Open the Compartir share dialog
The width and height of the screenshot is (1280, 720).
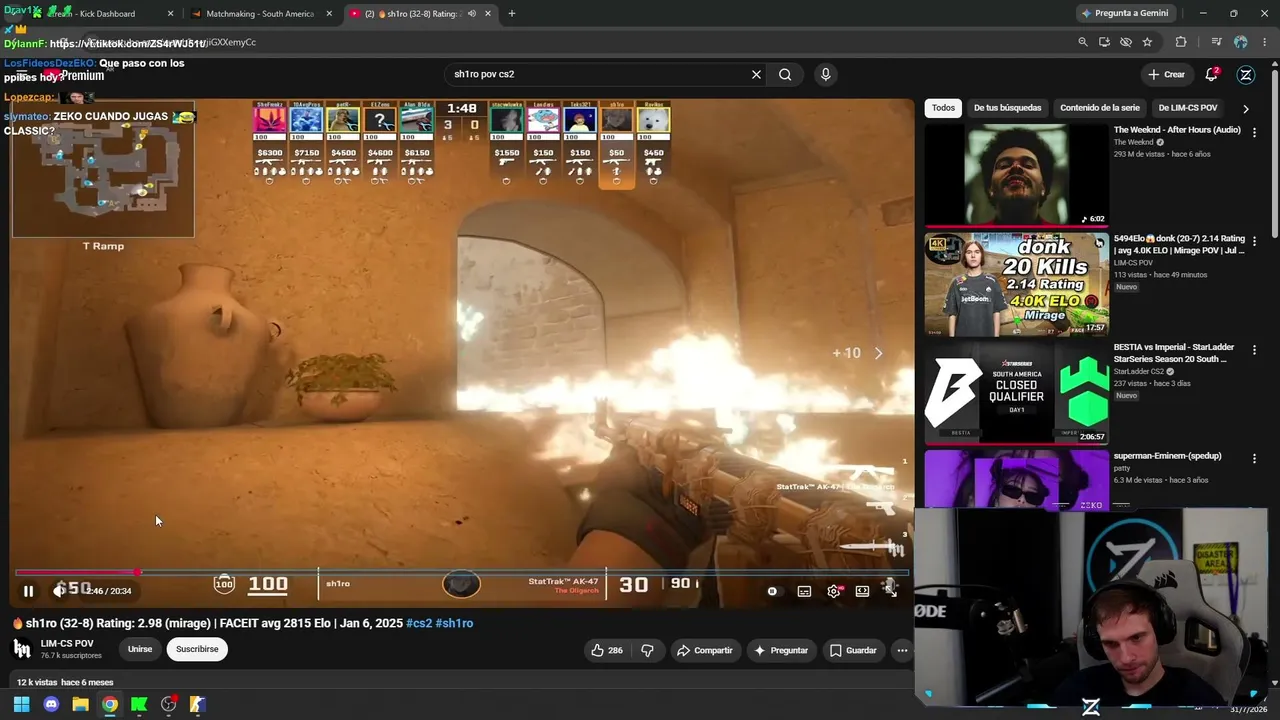(705, 650)
